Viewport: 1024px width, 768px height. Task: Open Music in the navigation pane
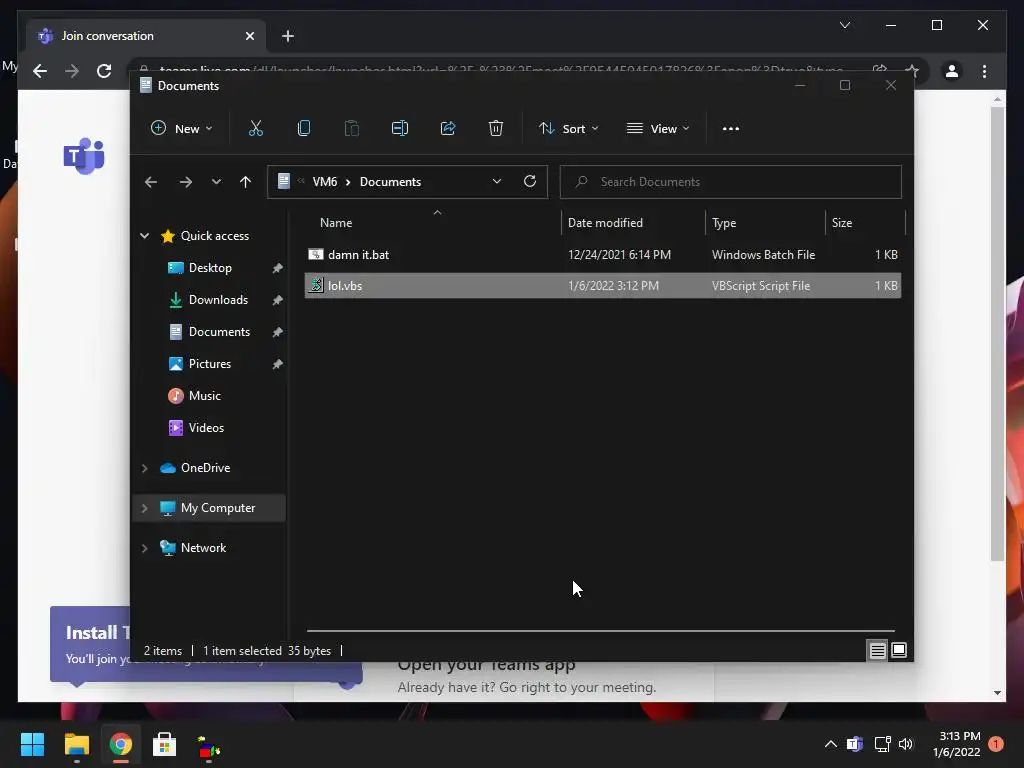[204, 396]
